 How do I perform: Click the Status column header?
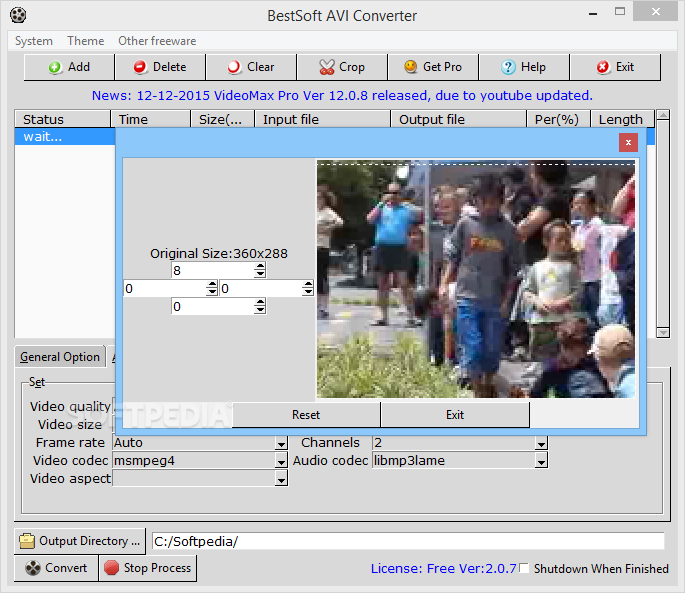(x=62, y=119)
